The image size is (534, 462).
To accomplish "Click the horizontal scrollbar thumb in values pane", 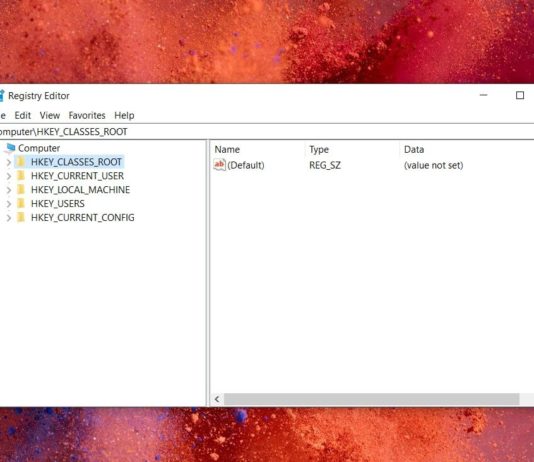I will tap(371, 399).
